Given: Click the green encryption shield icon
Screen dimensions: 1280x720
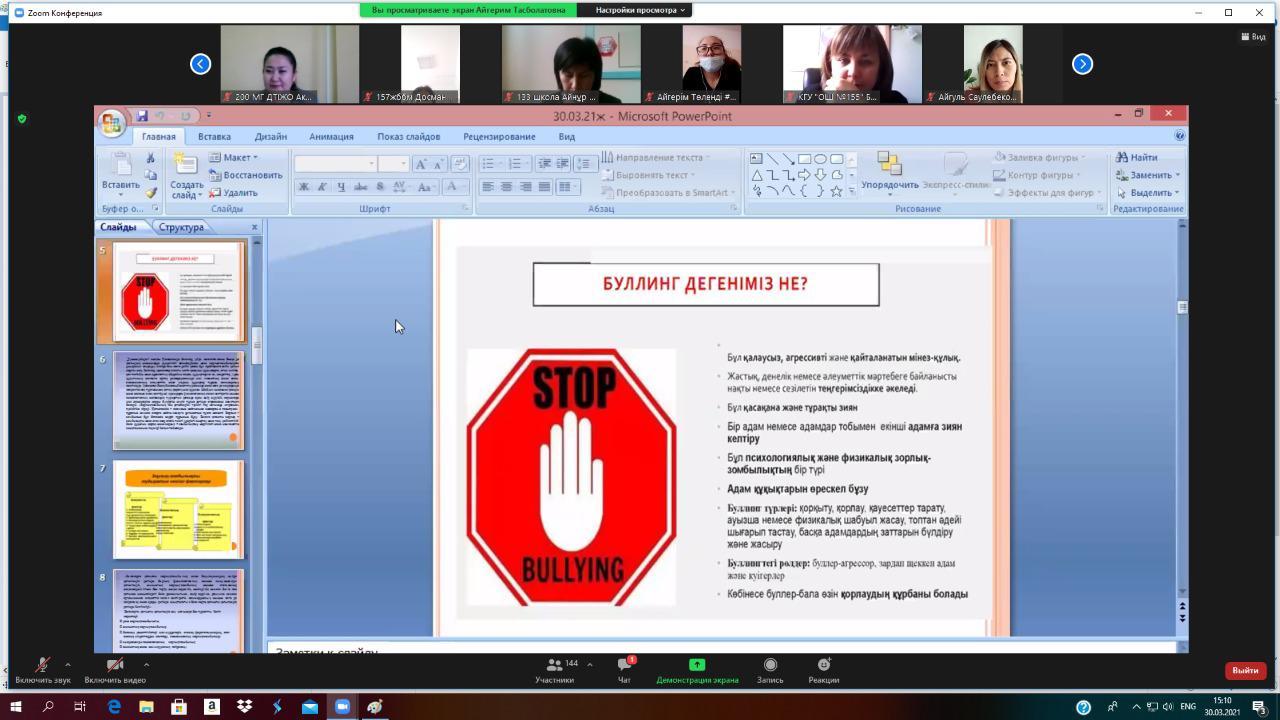Looking at the screenshot, I should tap(22, 118).
